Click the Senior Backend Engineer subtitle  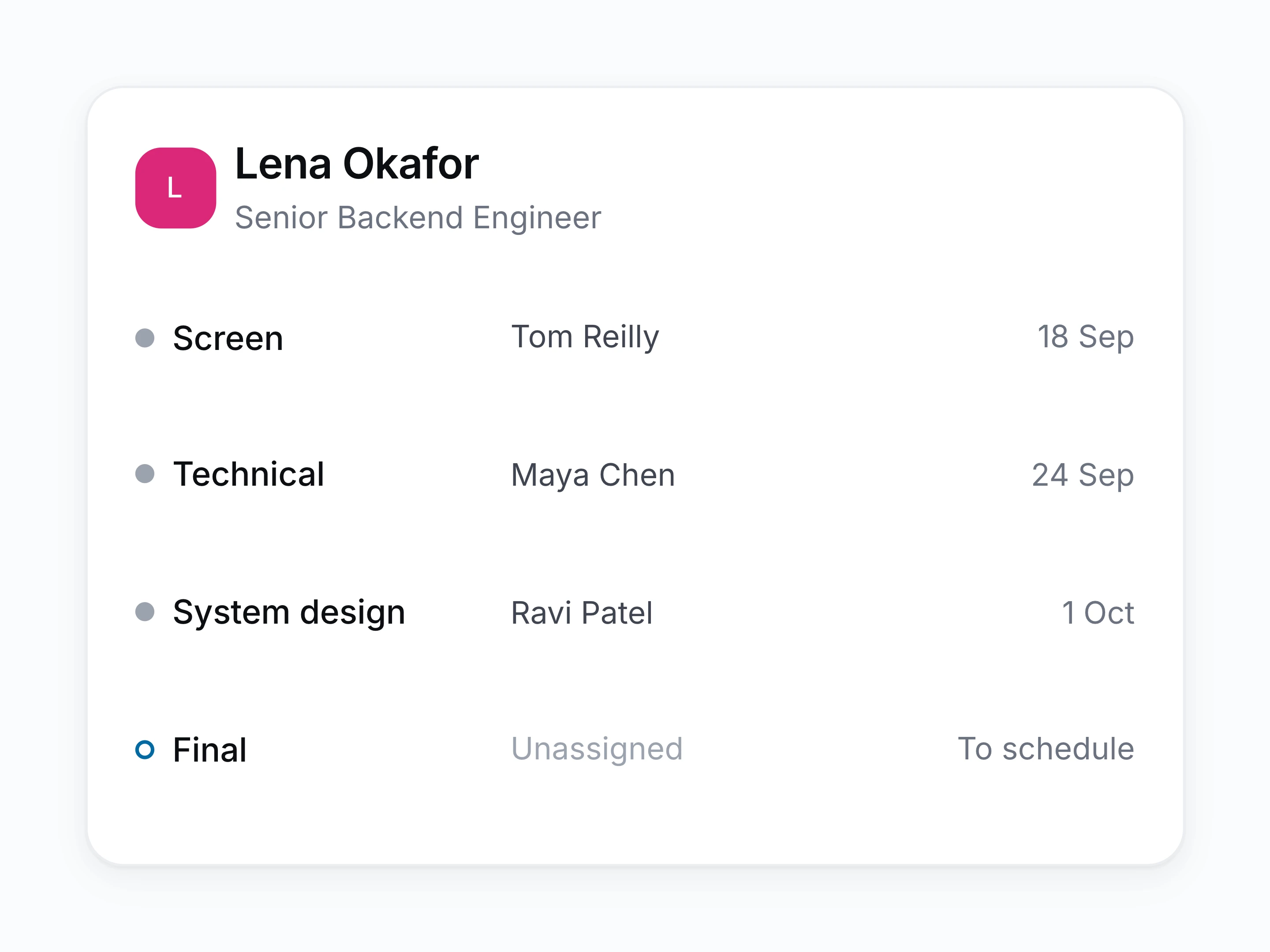pos(418,218)
